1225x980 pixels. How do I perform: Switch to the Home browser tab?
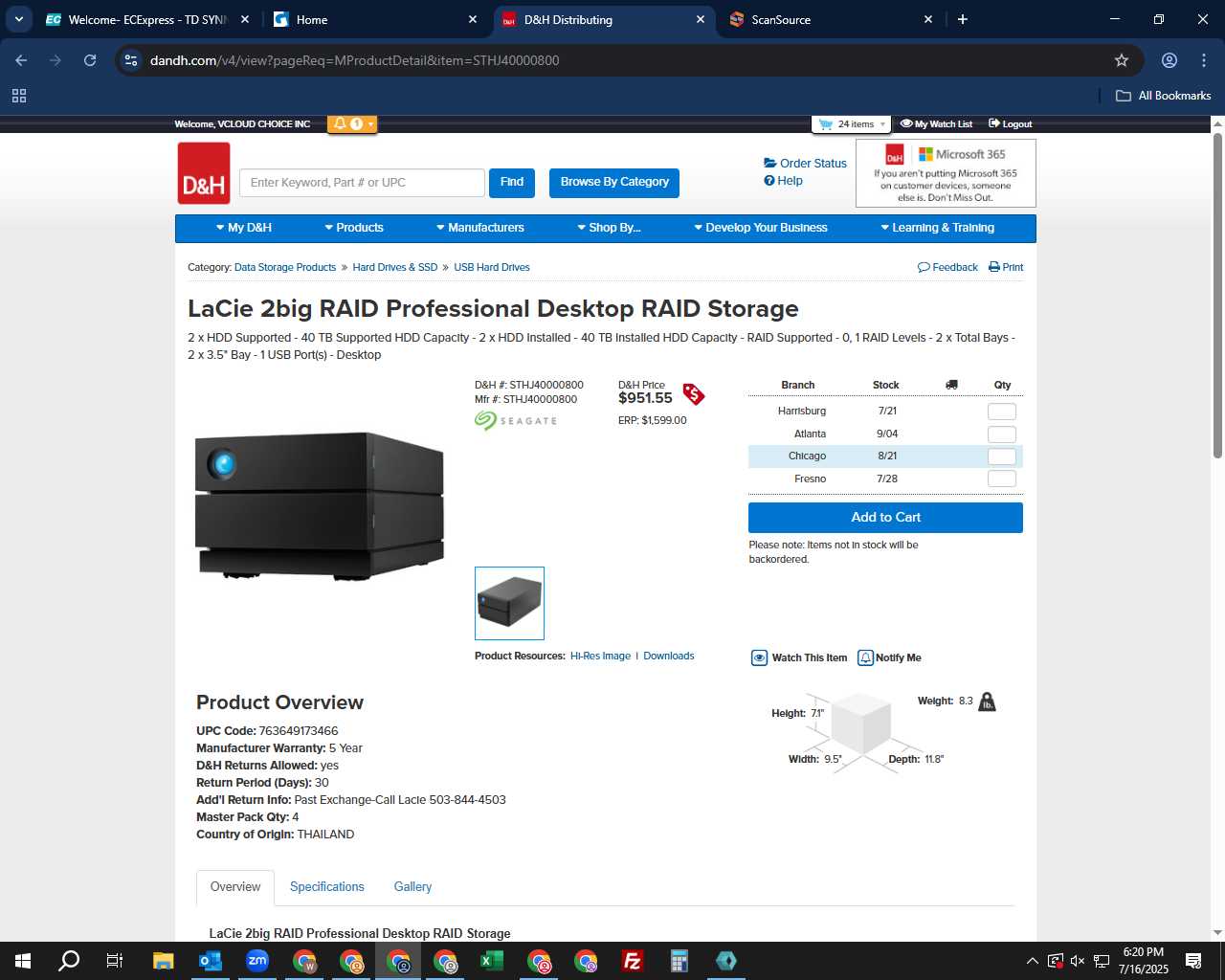(x=373, y=19)
